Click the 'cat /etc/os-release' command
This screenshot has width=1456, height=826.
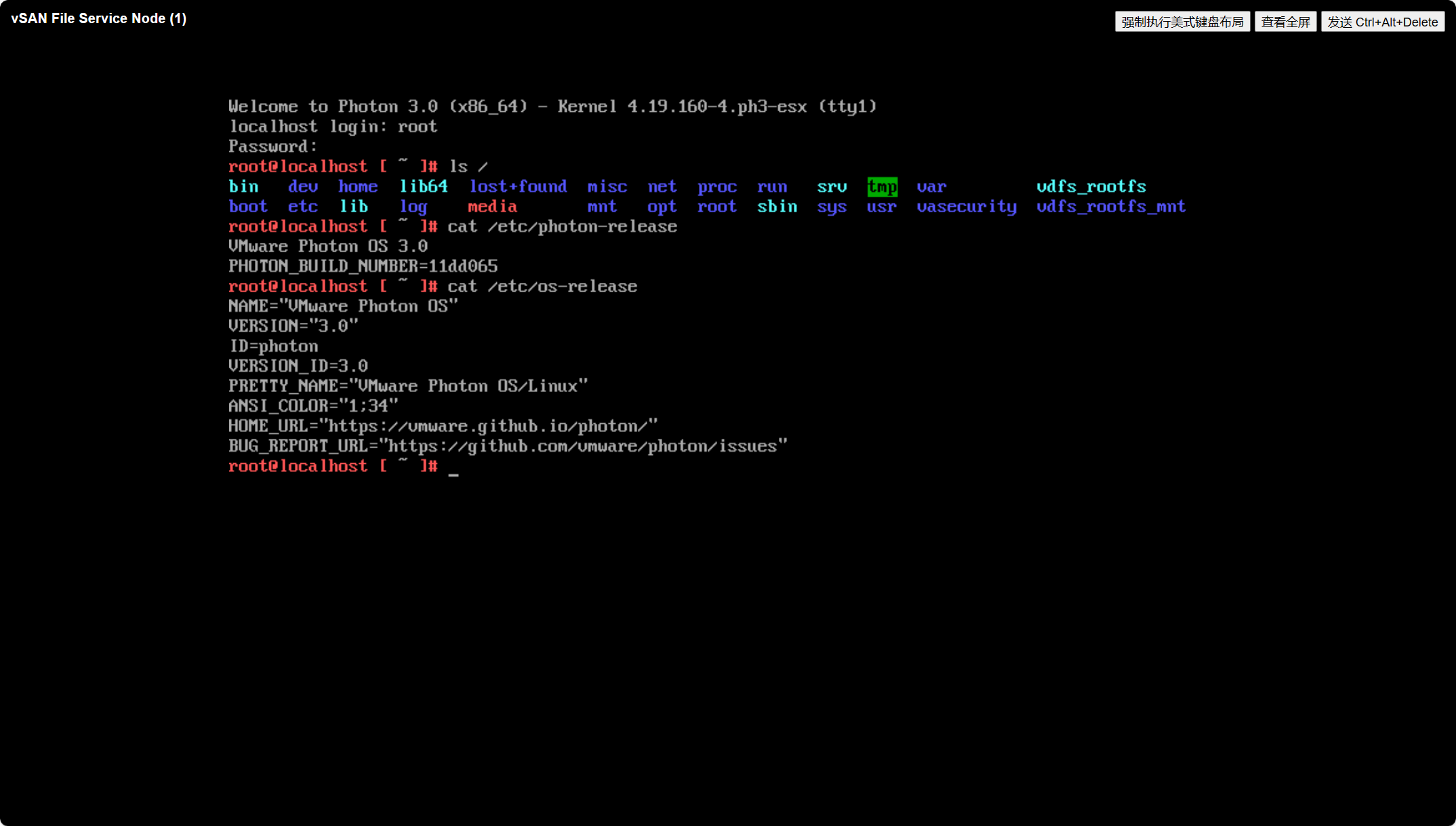pos(542,286)
